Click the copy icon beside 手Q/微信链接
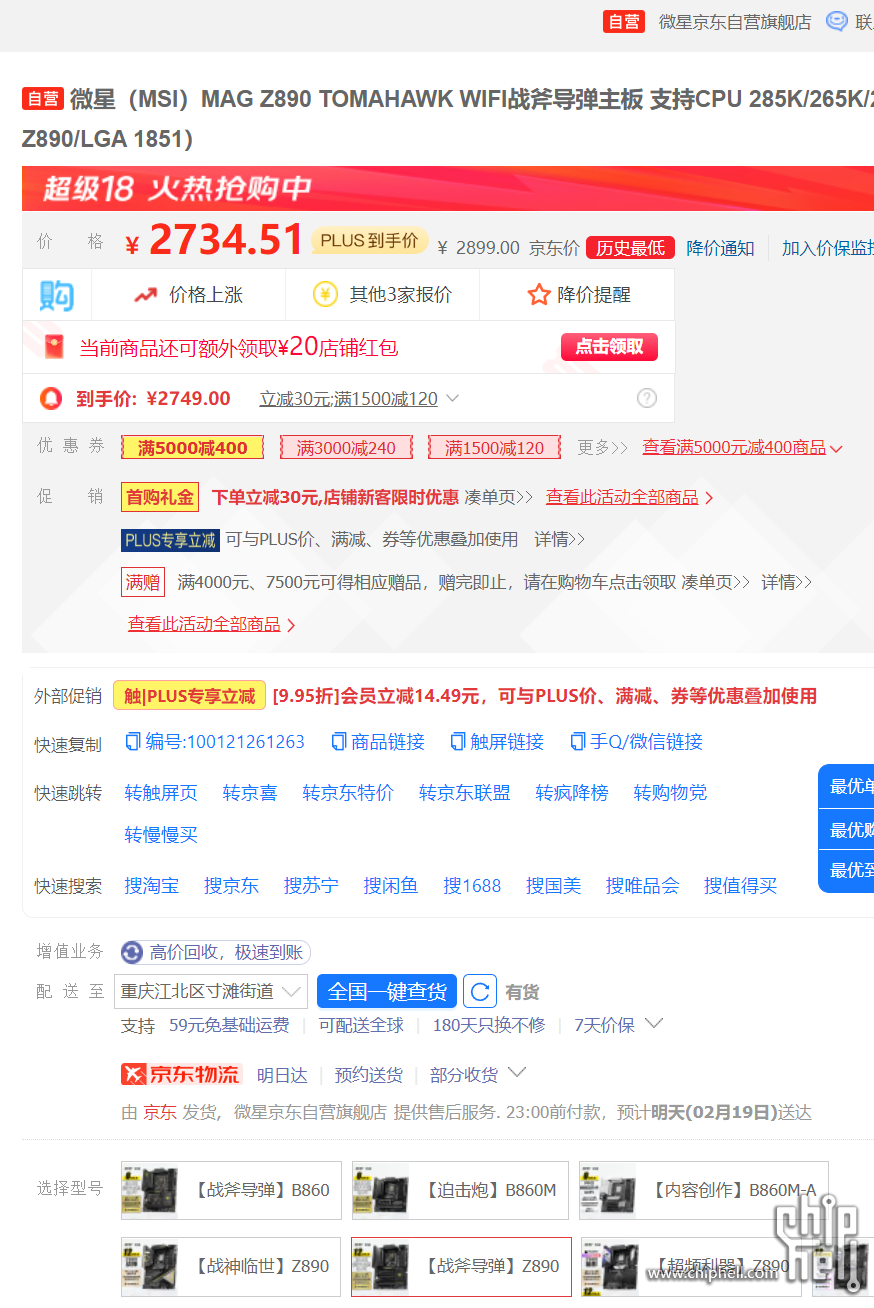Image resolution: width=874 pixels, height=1308 pixels. pos(577,741)
